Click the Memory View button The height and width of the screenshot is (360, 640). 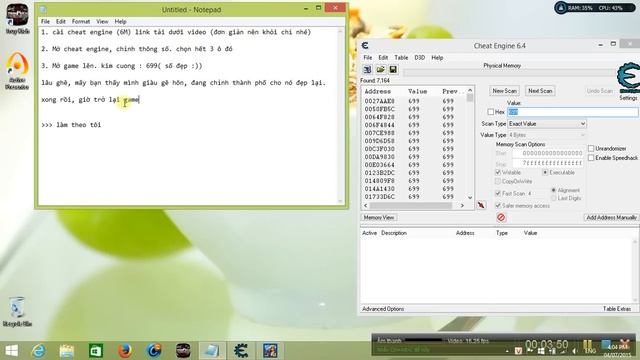(379, 218)
